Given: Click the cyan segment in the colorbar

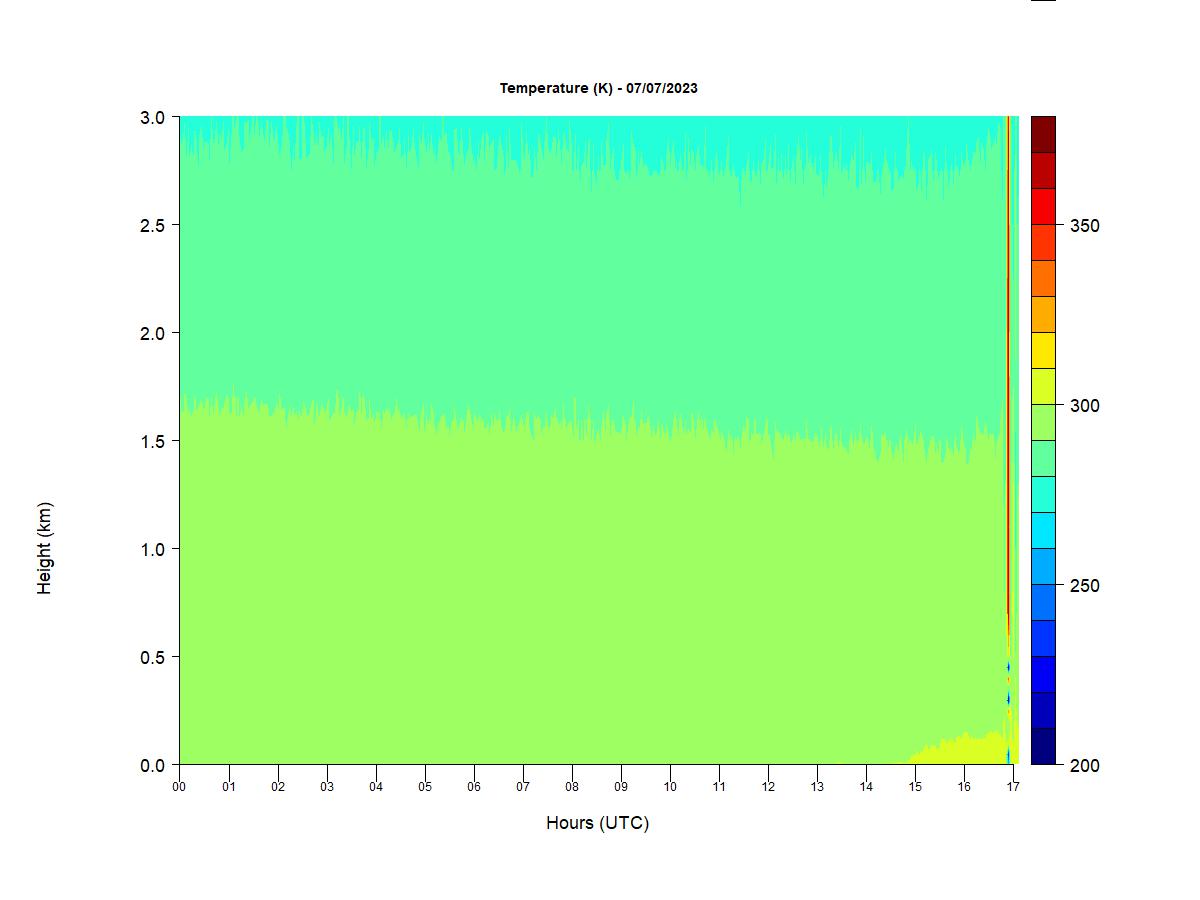Looking at the screenshot, I should pos(1043,530).
